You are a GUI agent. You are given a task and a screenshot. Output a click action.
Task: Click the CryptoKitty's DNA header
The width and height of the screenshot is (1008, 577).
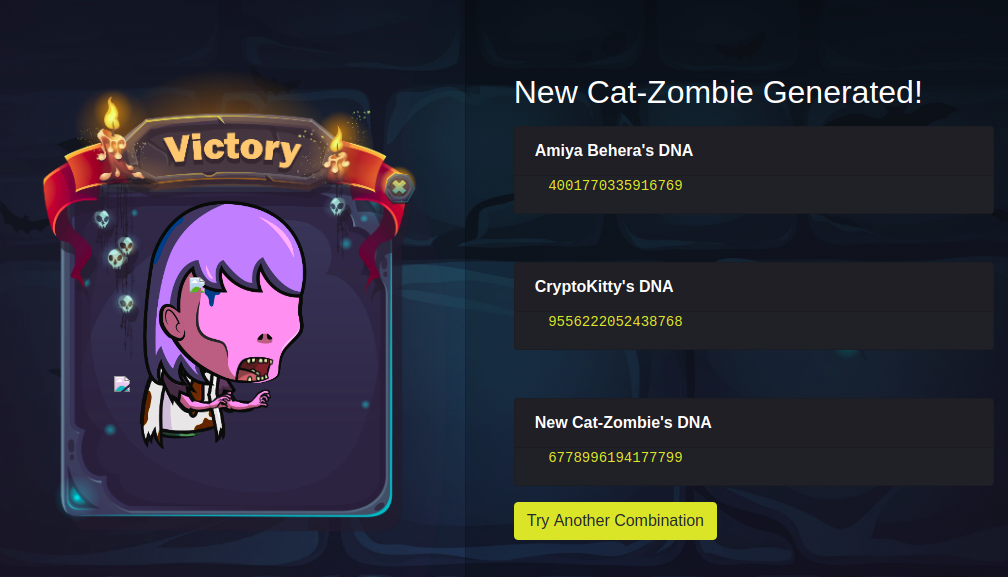pyautogui.click(x=604, y=287)
